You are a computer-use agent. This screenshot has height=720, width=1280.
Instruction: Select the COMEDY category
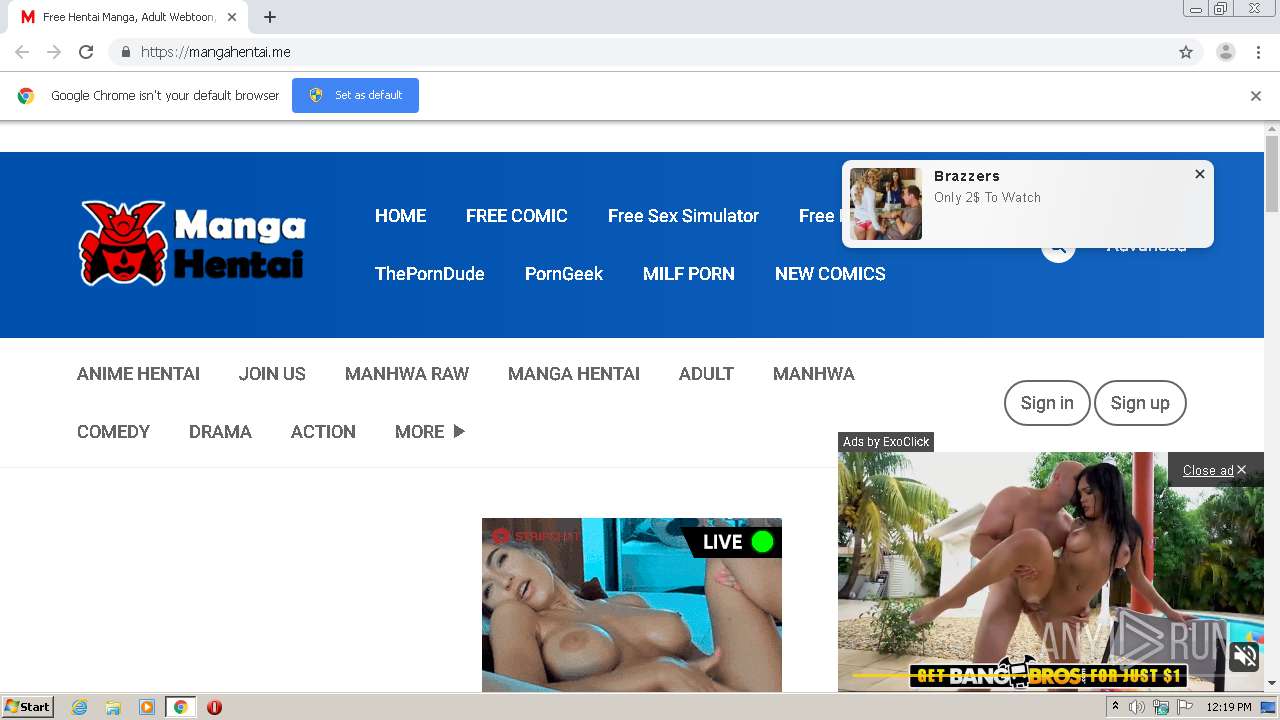point(113,432)
